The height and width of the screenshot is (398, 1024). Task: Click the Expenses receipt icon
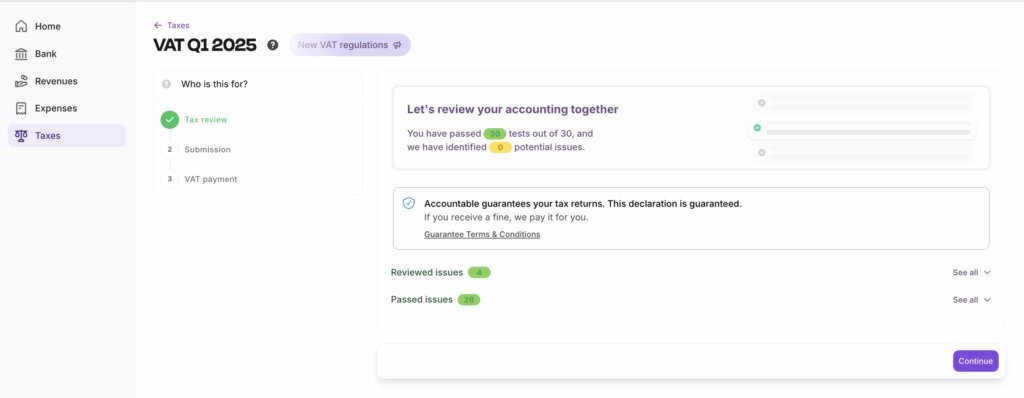coord(21,108)
